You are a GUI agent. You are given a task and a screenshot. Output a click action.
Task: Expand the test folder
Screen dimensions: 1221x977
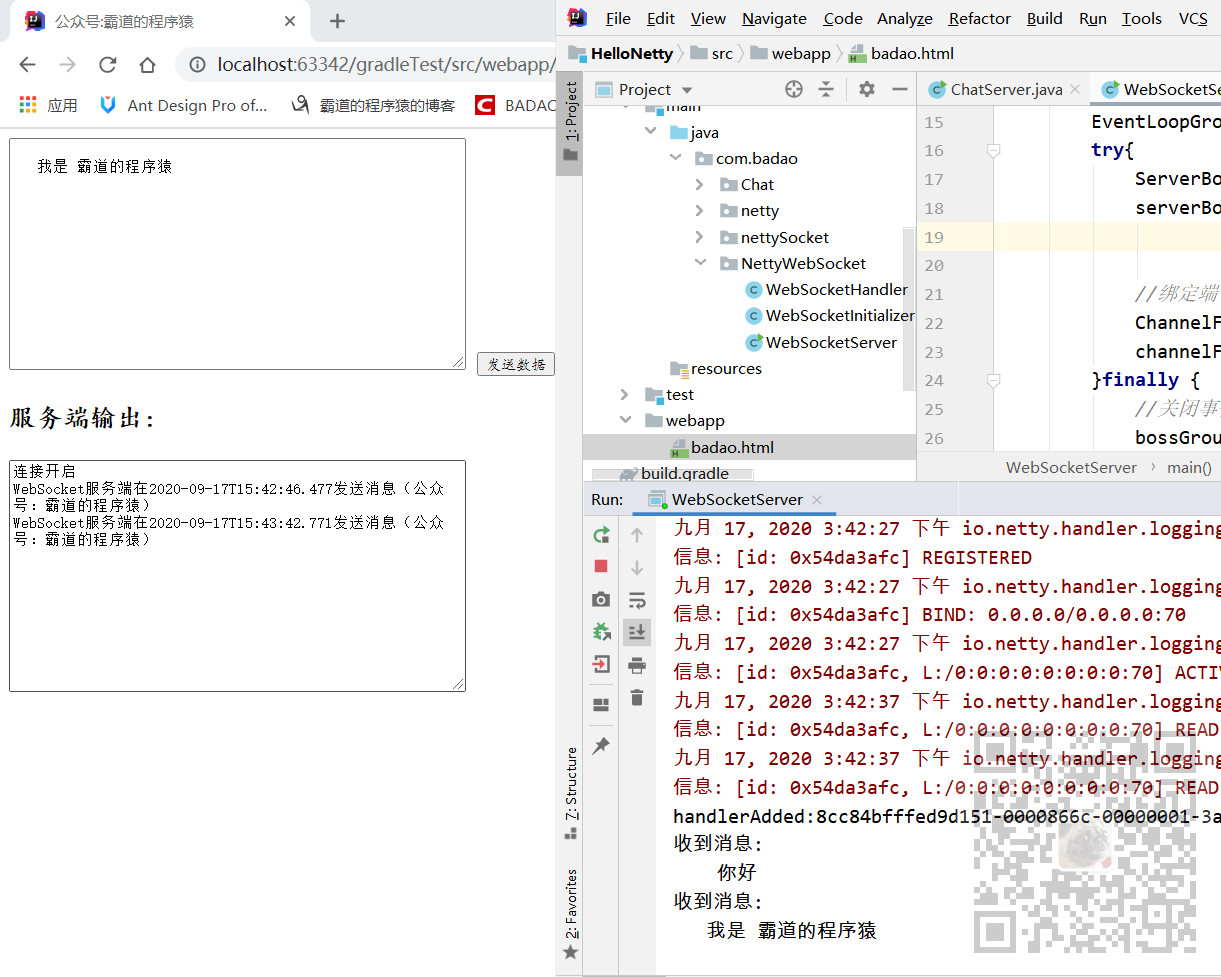625,394
